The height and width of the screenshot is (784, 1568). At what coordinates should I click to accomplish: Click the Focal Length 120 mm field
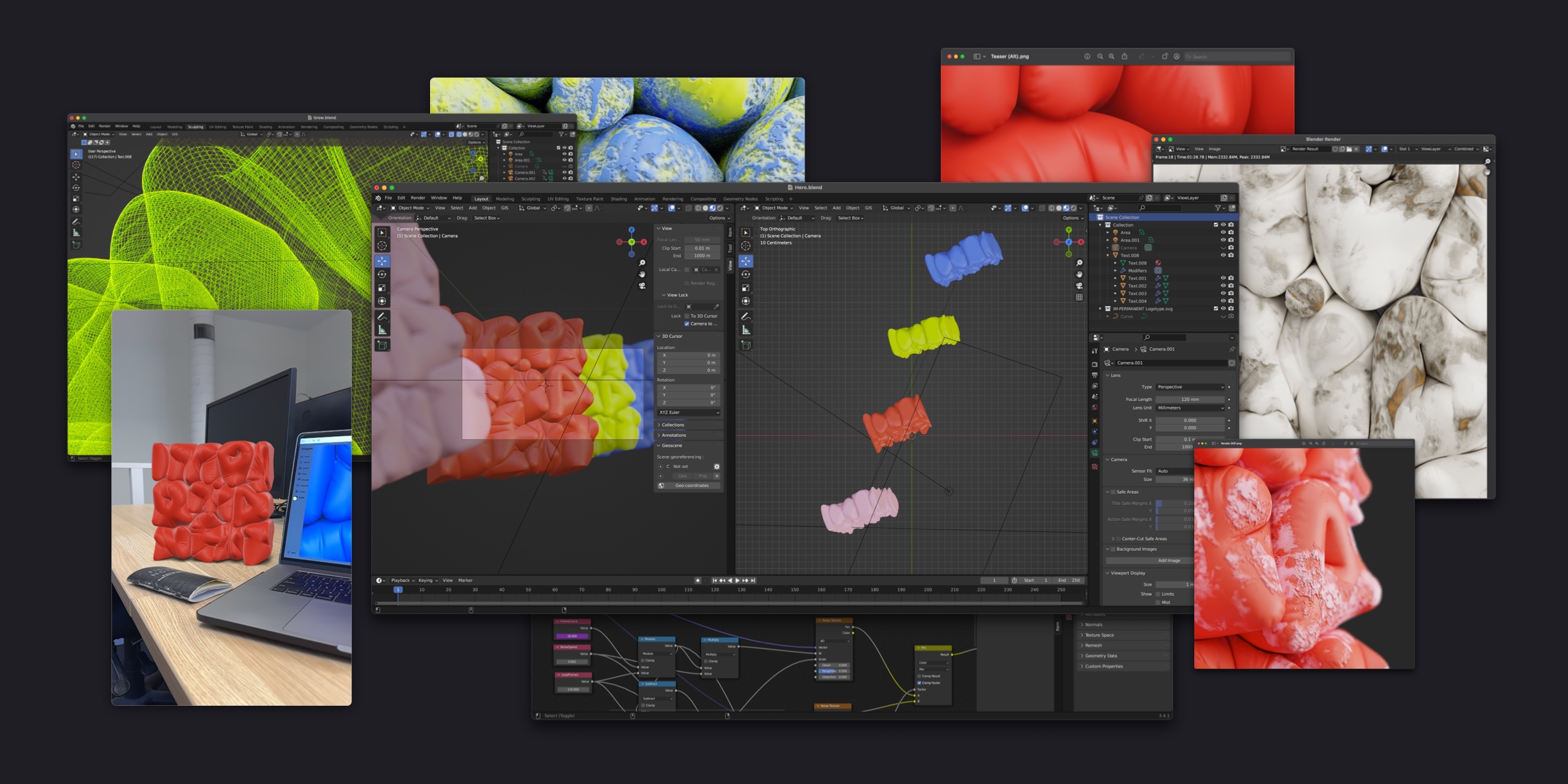tap(1190, 400)
